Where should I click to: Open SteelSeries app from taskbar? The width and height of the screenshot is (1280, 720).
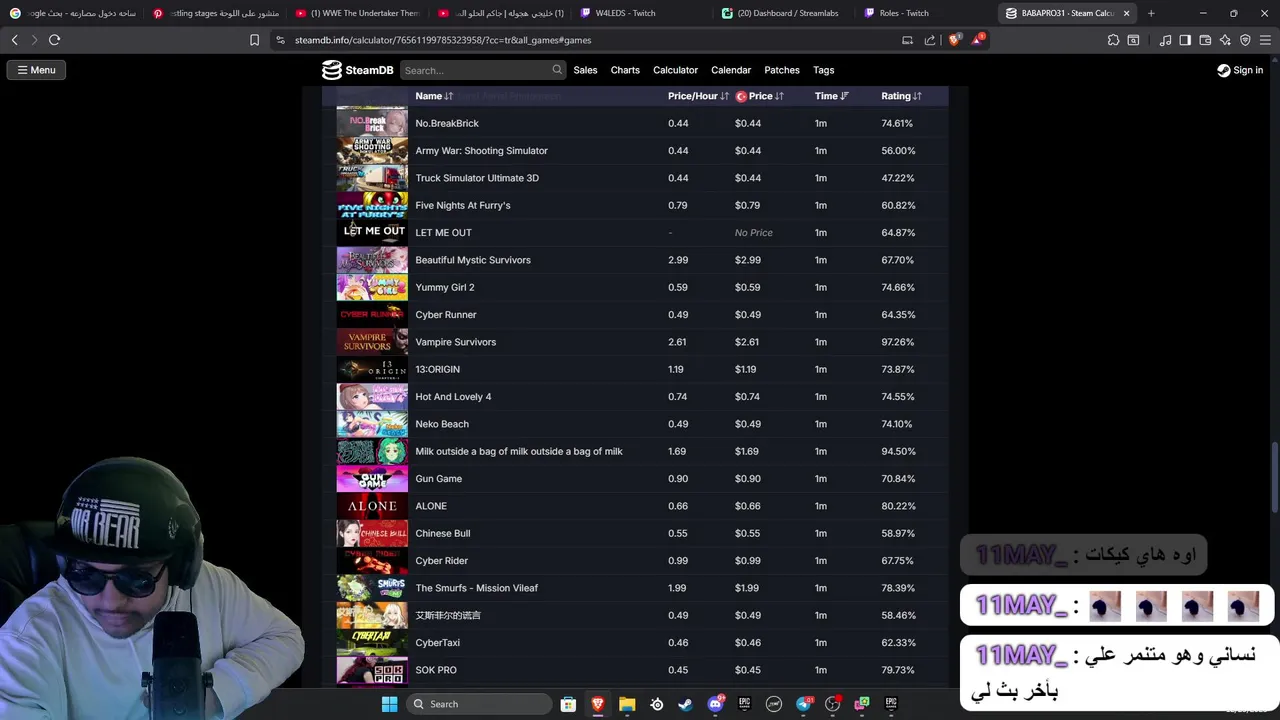(656, 704)
